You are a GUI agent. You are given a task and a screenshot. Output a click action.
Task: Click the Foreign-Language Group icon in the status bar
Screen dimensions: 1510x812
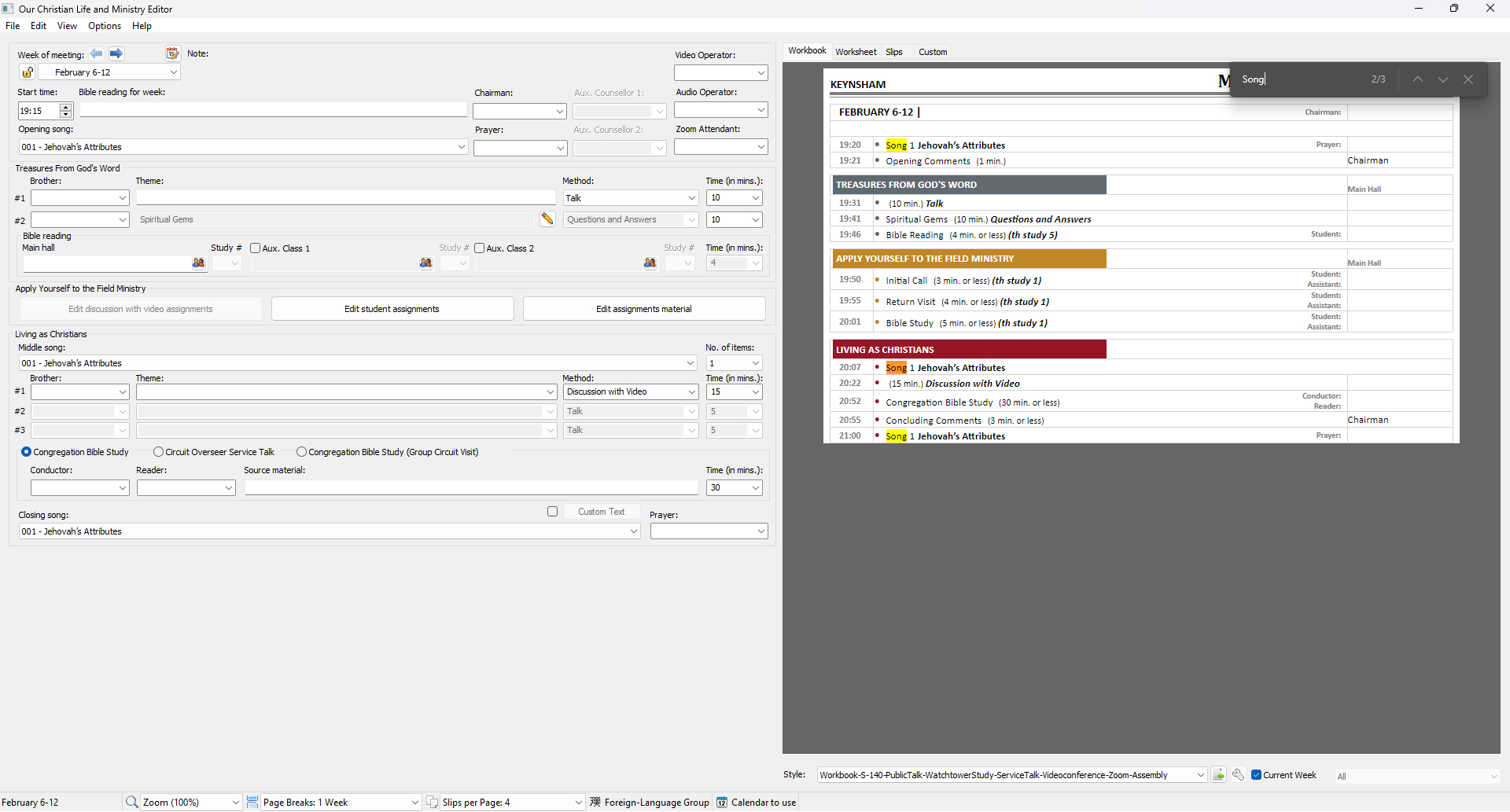(x=594, y=802)
